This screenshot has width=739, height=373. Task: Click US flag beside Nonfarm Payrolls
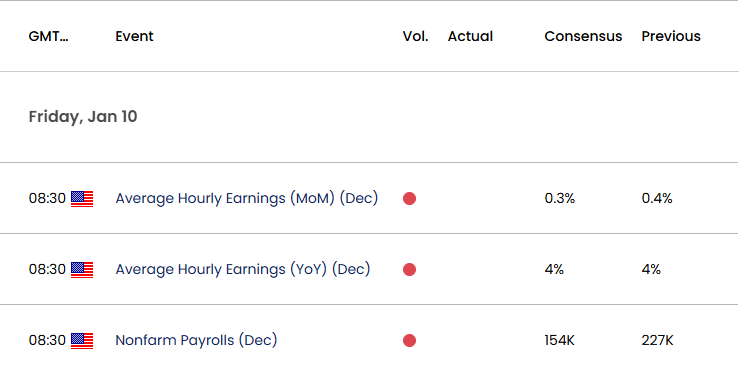pos(82,340)
